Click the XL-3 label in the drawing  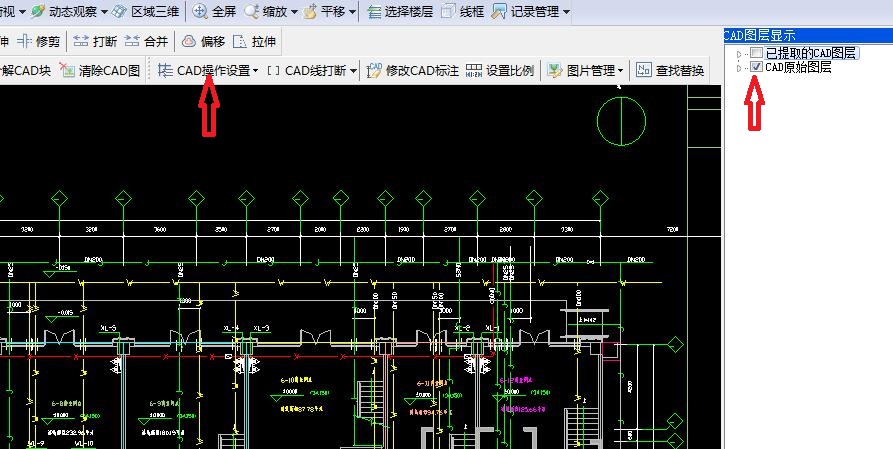pos(261,328)
